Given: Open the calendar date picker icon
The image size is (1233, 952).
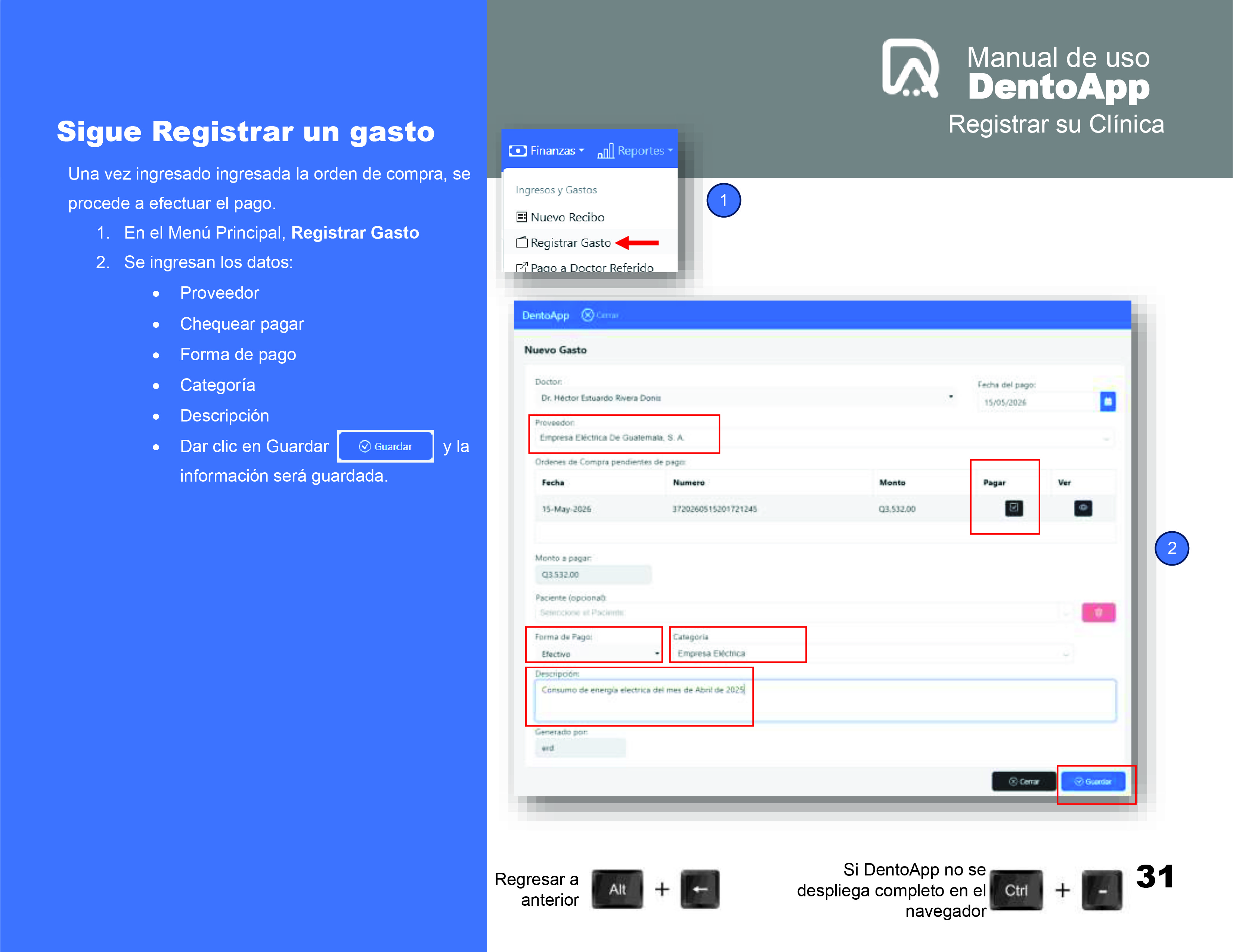Looking at the screenshot, I should pos(1107,402).
